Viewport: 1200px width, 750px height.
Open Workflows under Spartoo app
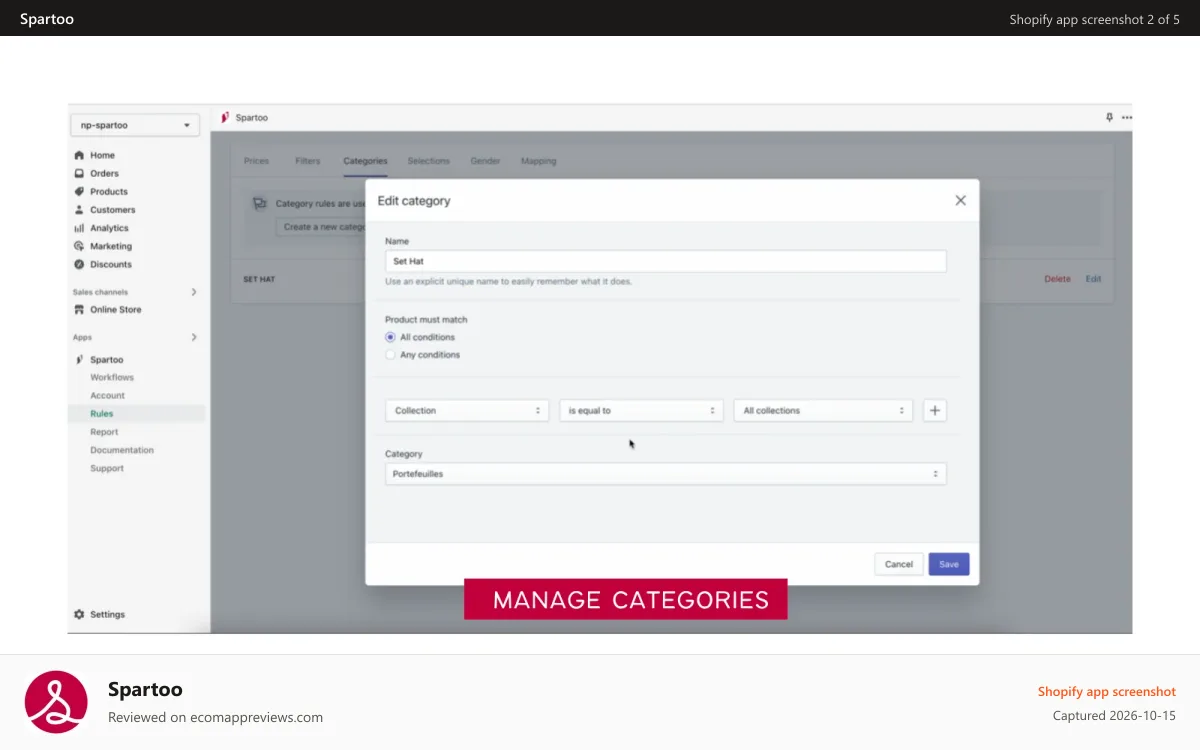[112, 377]
